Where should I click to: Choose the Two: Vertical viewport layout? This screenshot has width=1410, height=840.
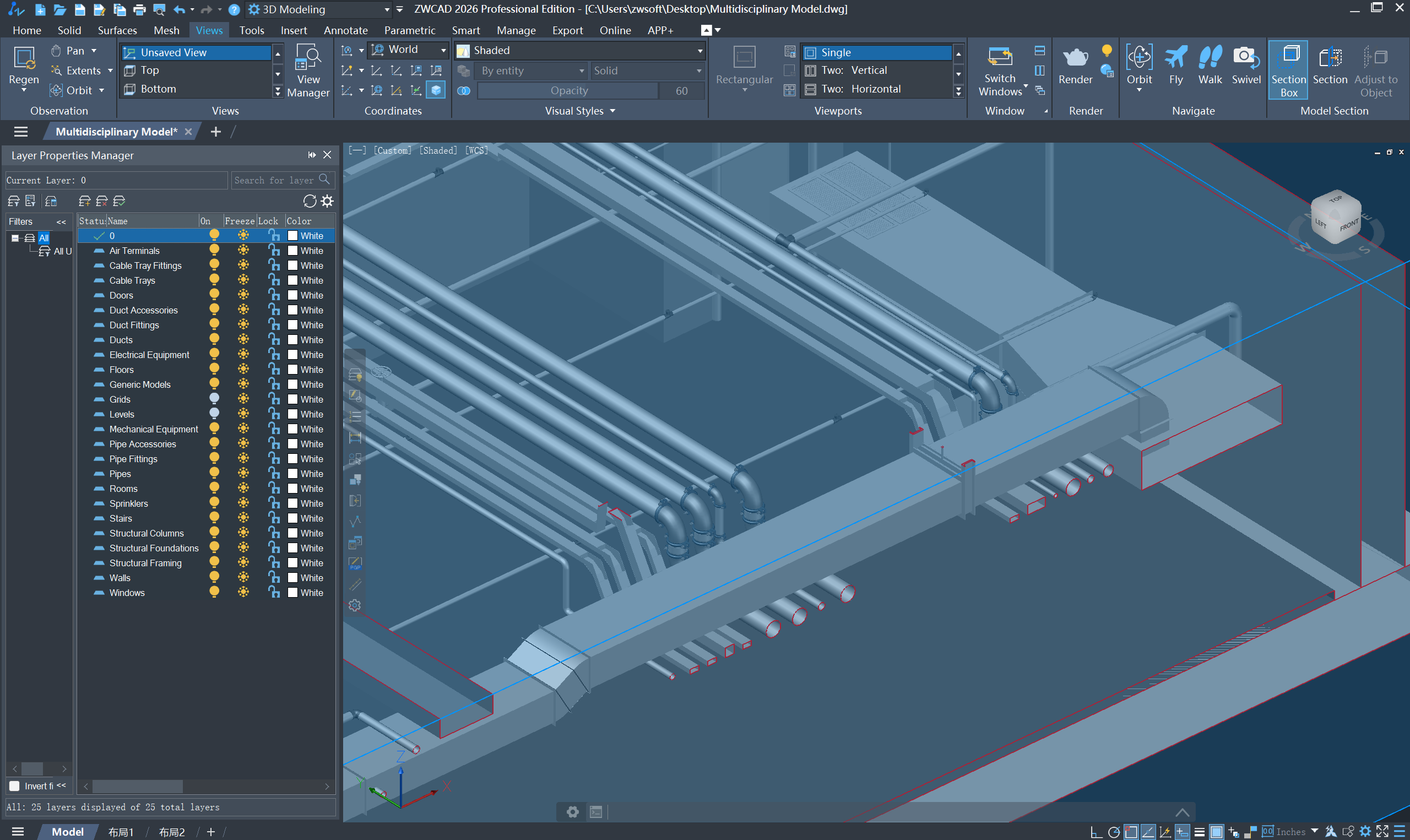pos(876,70)
